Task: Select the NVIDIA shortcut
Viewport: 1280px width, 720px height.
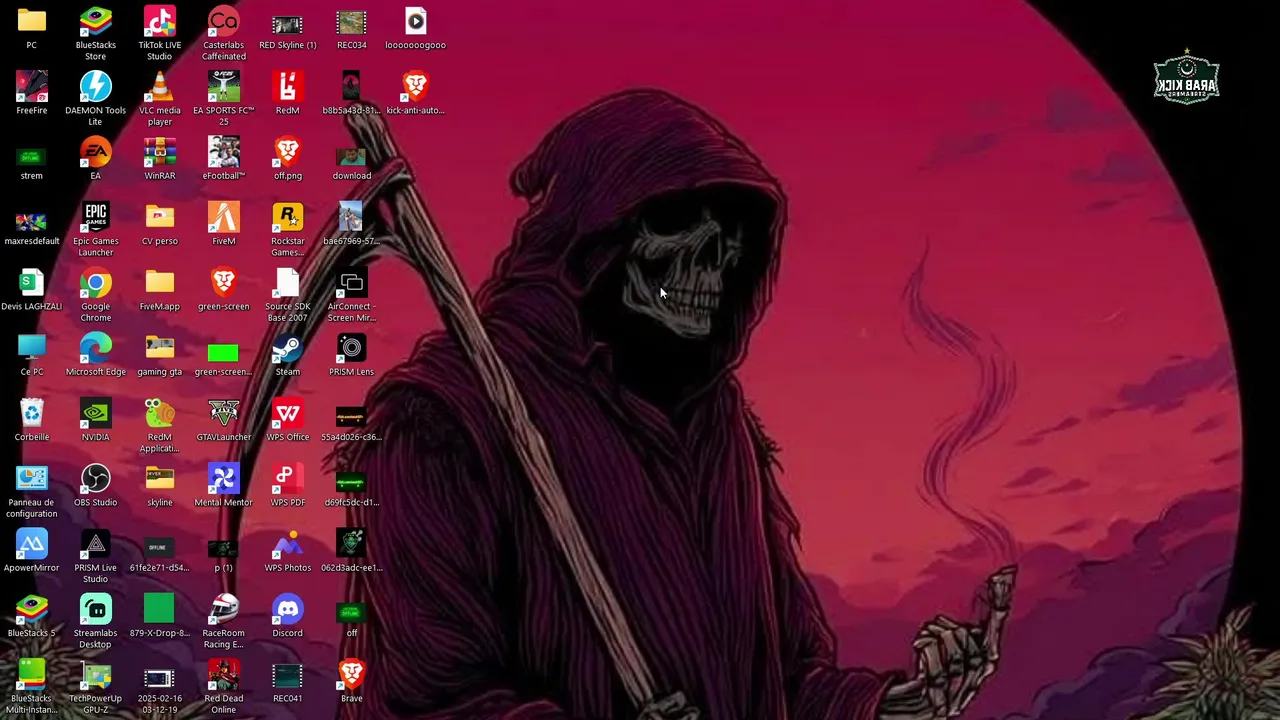Action: [95, 414]
